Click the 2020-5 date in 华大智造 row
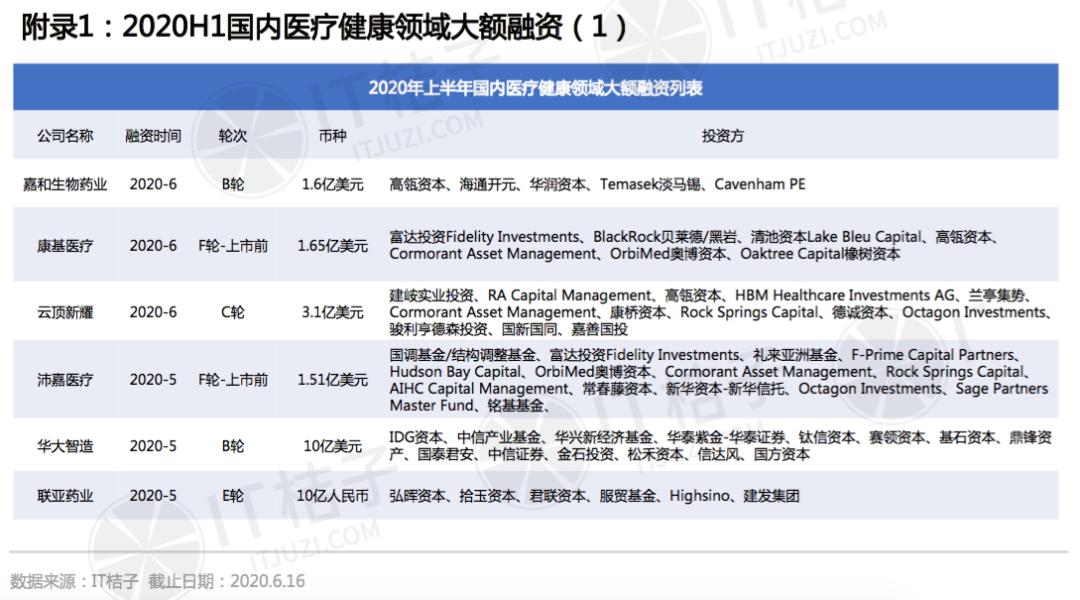Image resolution: width=1080 pixels, height=600 pixels. 153,446
